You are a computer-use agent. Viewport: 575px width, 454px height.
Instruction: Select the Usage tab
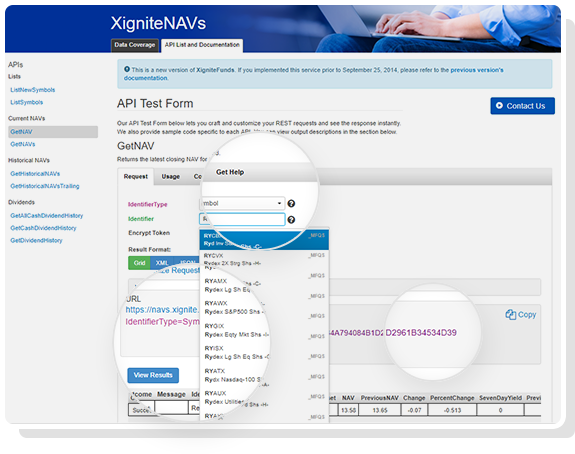pos(171,177)
